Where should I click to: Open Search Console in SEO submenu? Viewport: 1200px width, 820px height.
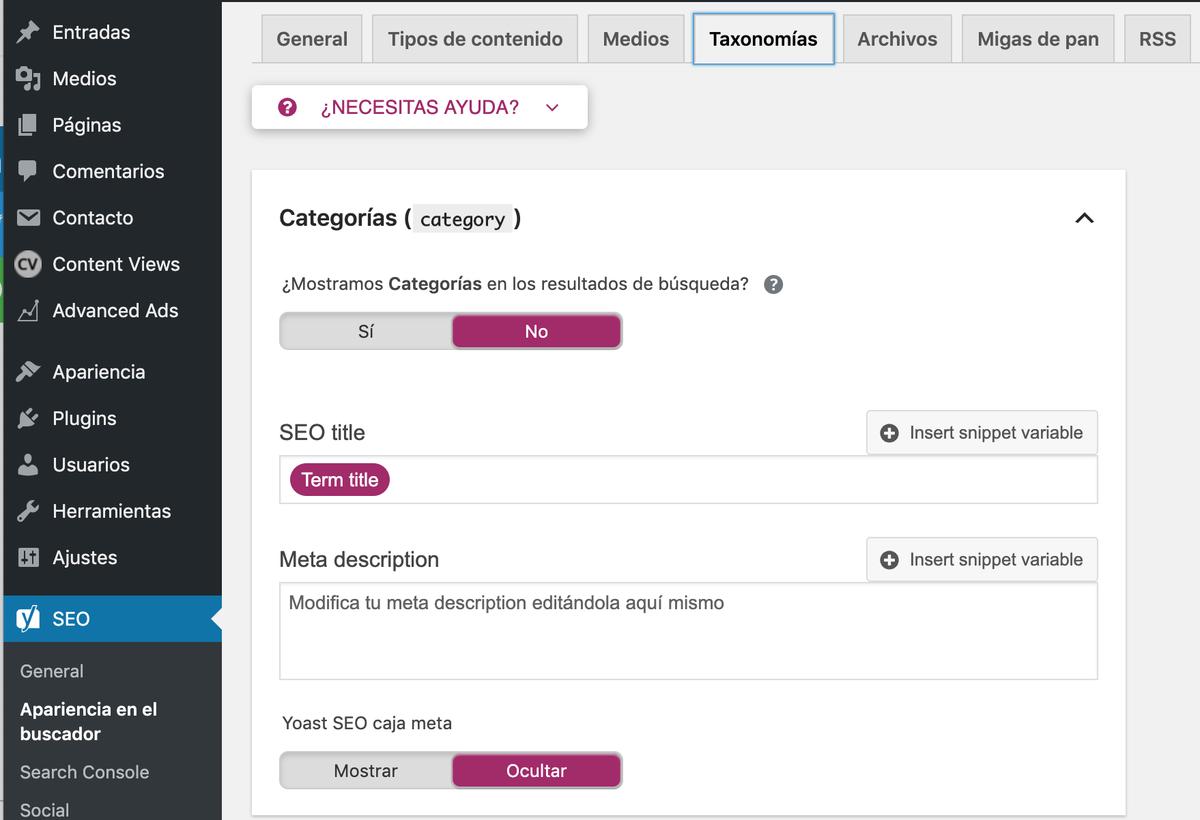[84, 772]
